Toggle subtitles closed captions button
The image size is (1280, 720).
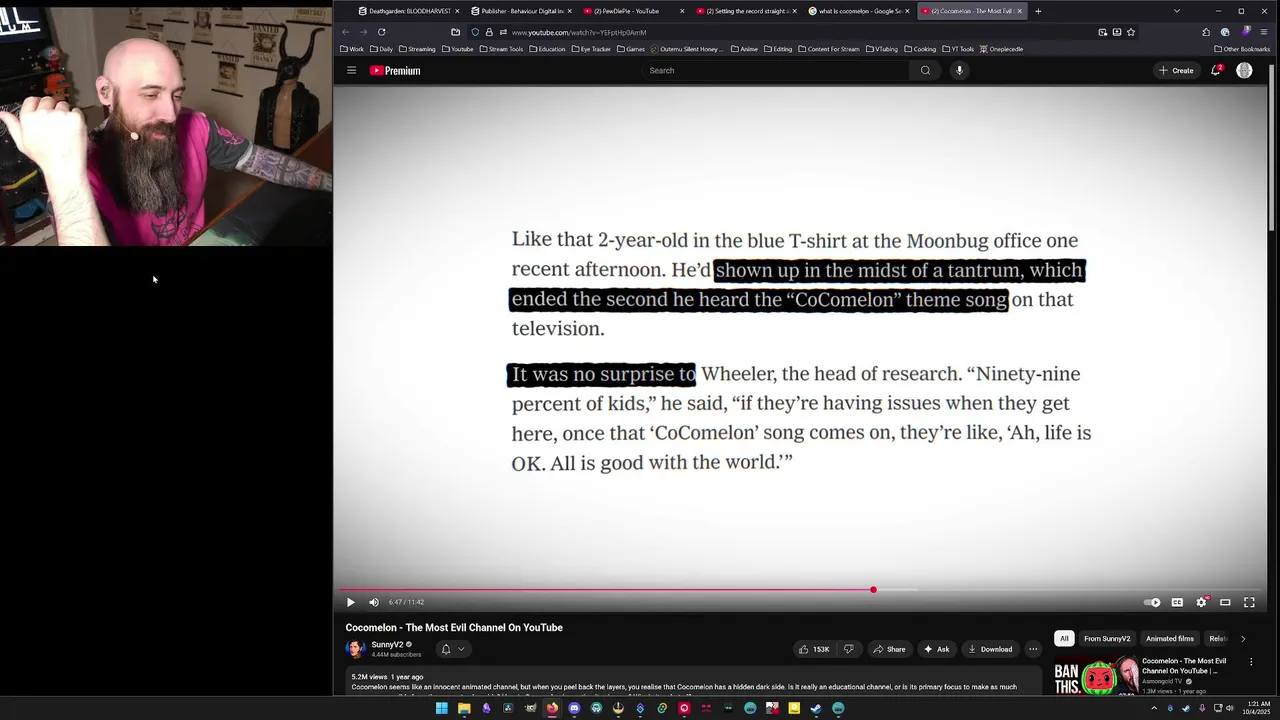1177,602
